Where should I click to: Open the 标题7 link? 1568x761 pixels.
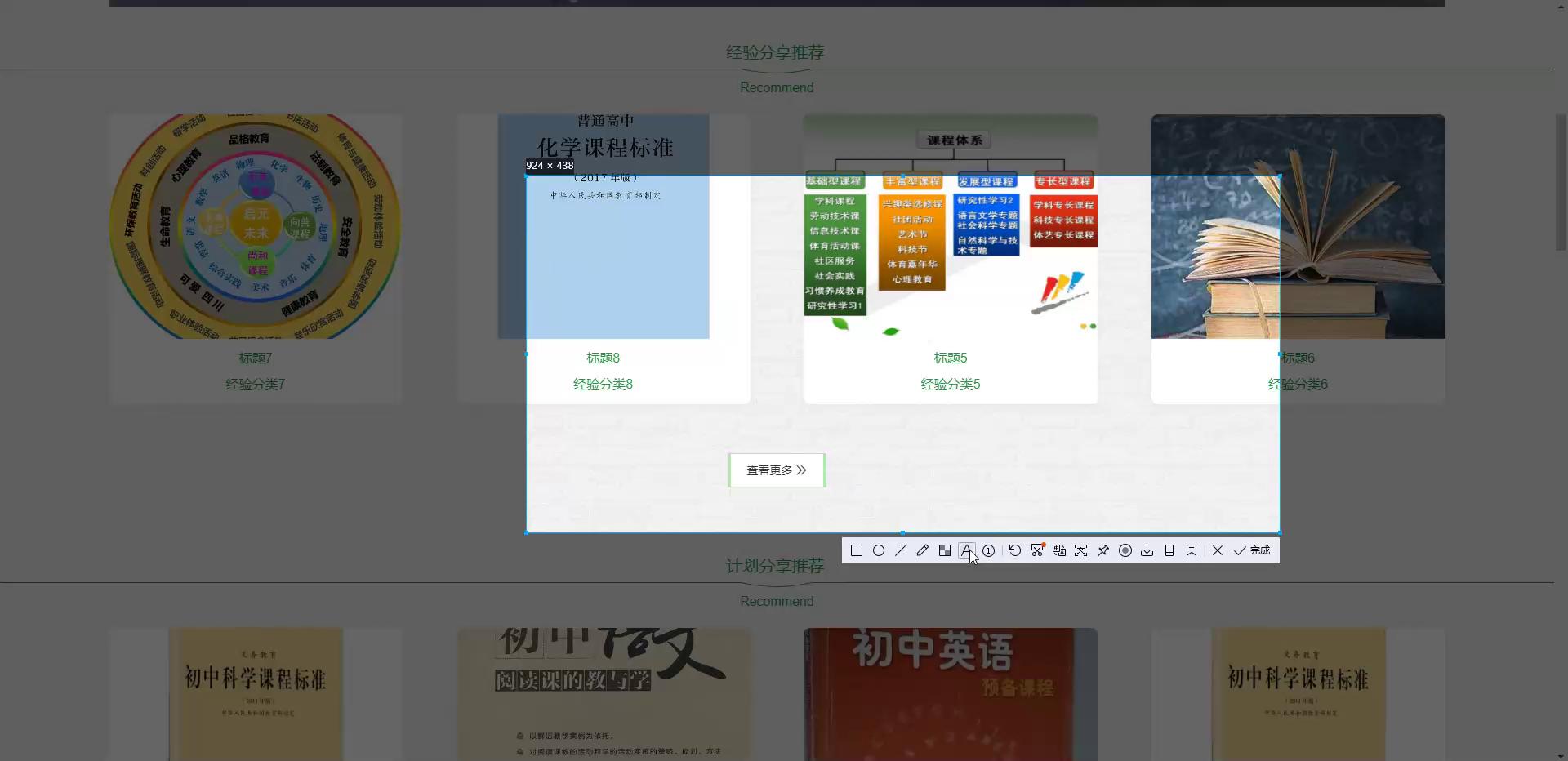pos(256,358)
